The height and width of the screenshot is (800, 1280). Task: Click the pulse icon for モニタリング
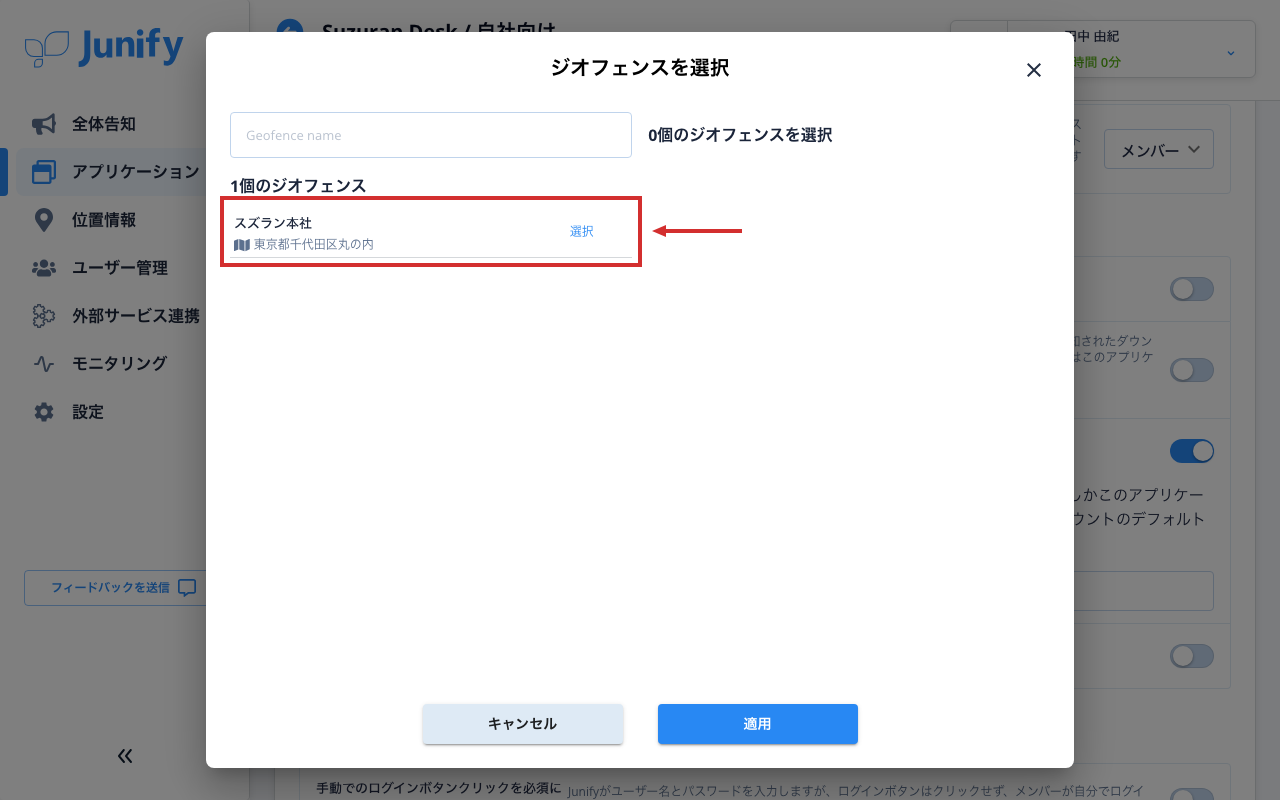tap(44, 364)
